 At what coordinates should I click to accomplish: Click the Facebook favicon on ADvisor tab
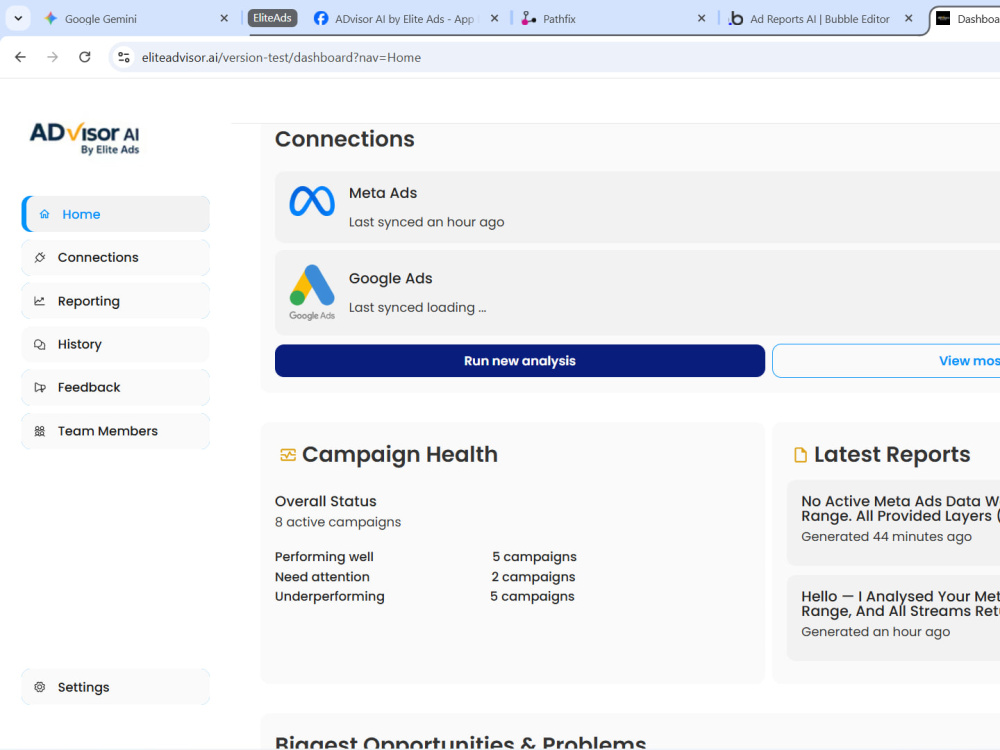pyautogui.click(x=321, y=18)
